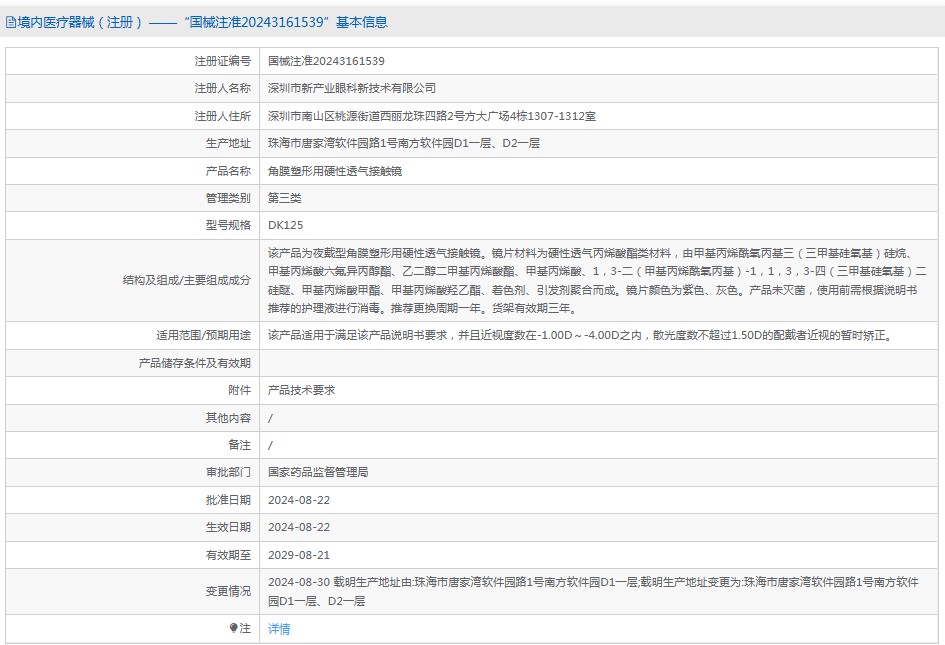
Task: Select the production address value in 生产地址 row
Action: (x=404, y=143)
